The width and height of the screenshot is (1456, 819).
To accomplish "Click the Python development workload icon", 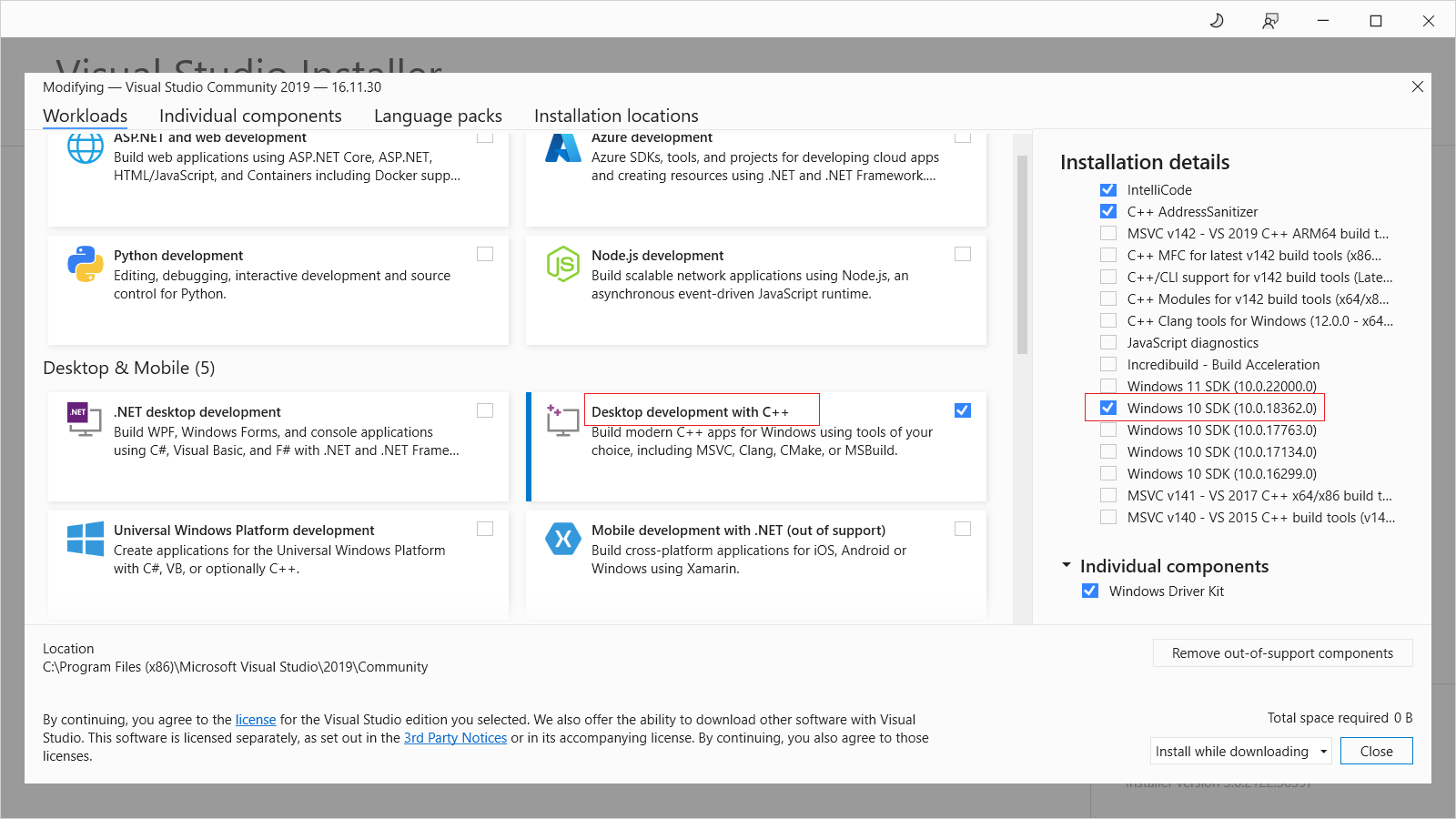I will click(86, 264).
